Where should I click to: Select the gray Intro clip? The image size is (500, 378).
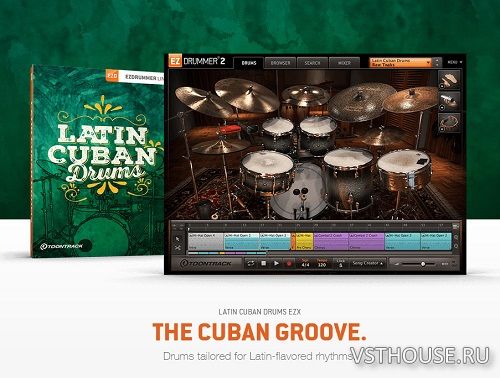click(x=206, y=241)
